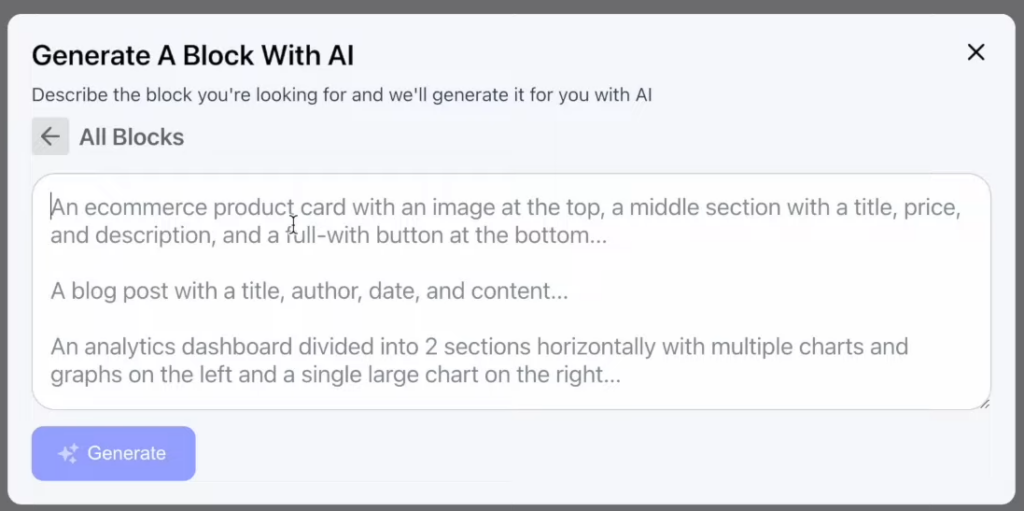The height and width of the screenshot is (511, 1024).
Task: Click the back arrow beside All Blocks
Action: pyautogui.click(x=50, y=137)
